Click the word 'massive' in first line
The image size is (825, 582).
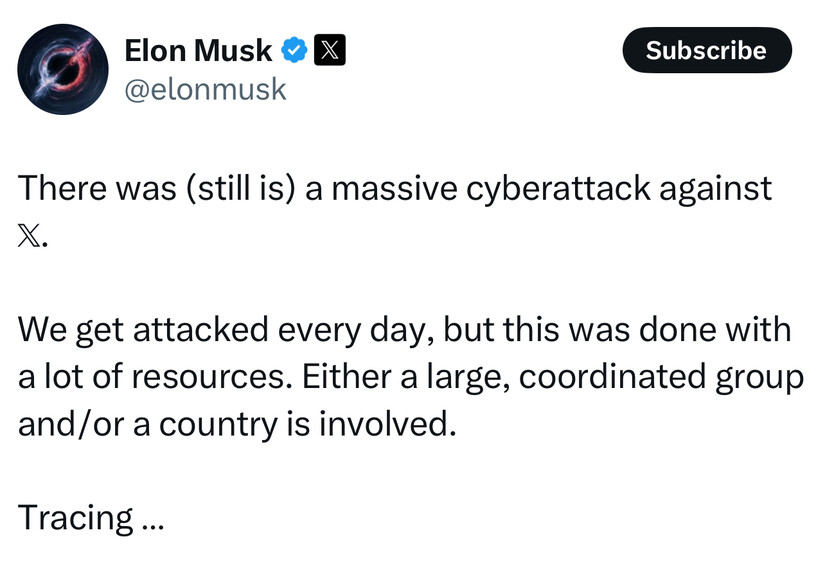coord(395,189)
